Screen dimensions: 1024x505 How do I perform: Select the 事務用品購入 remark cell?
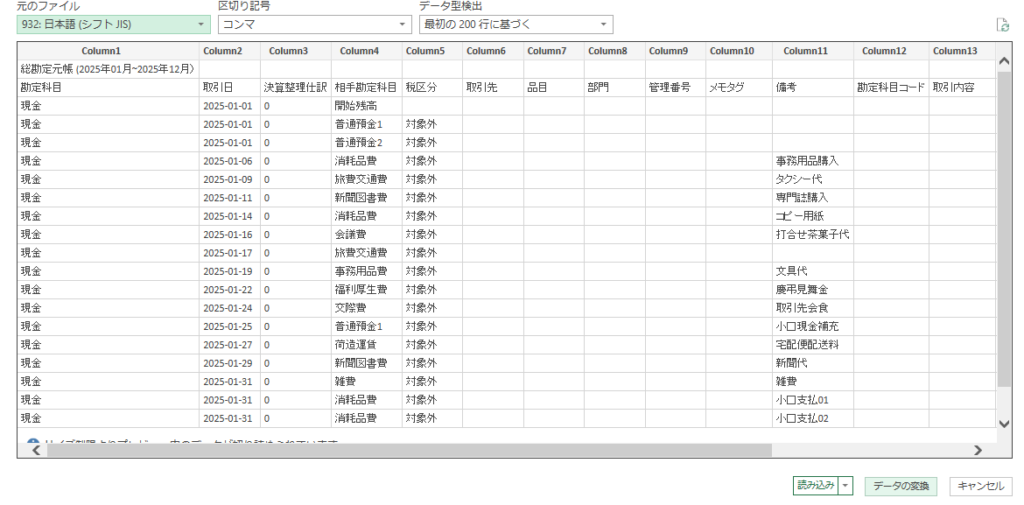[807, 160]
